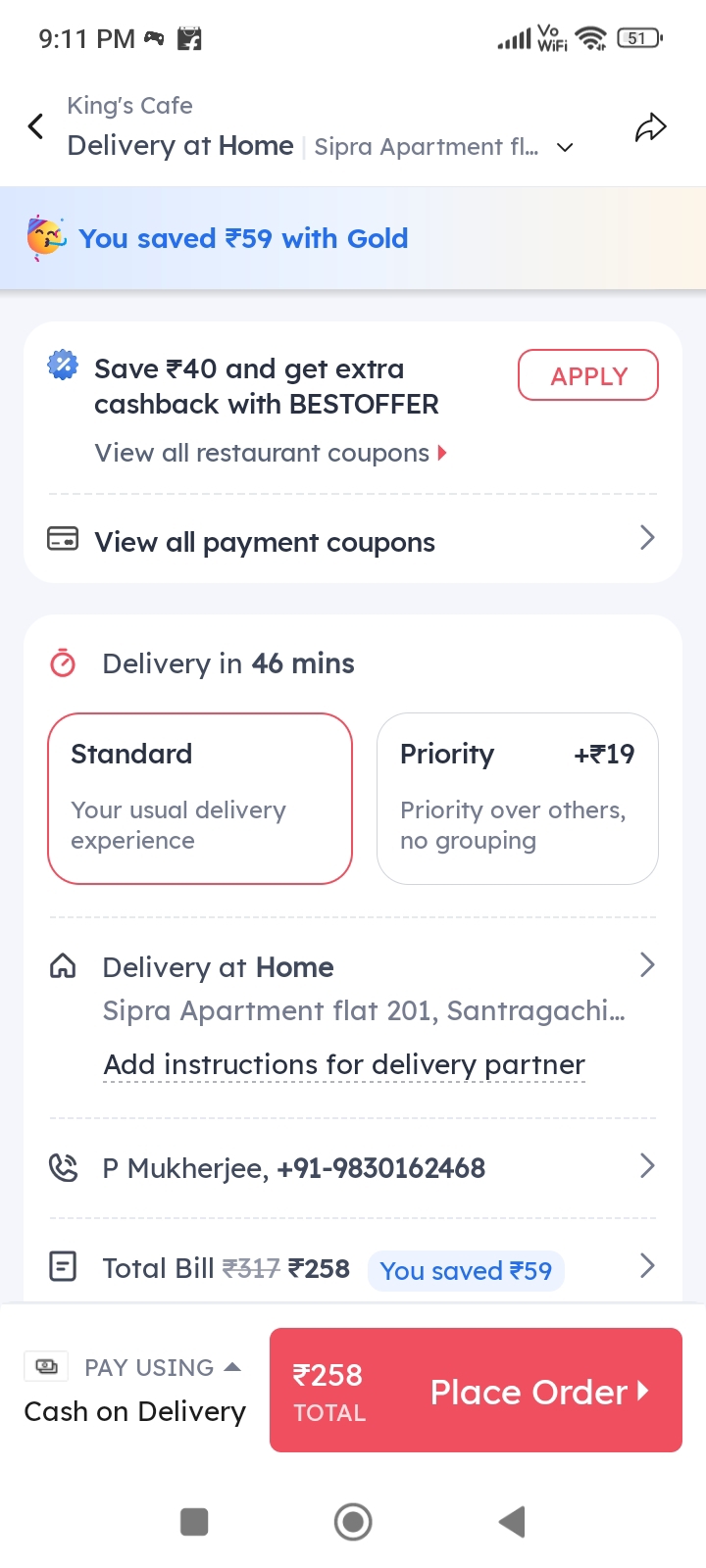
Task: Select Priority delivery for +₹19
Action: [x=517, y=798]
